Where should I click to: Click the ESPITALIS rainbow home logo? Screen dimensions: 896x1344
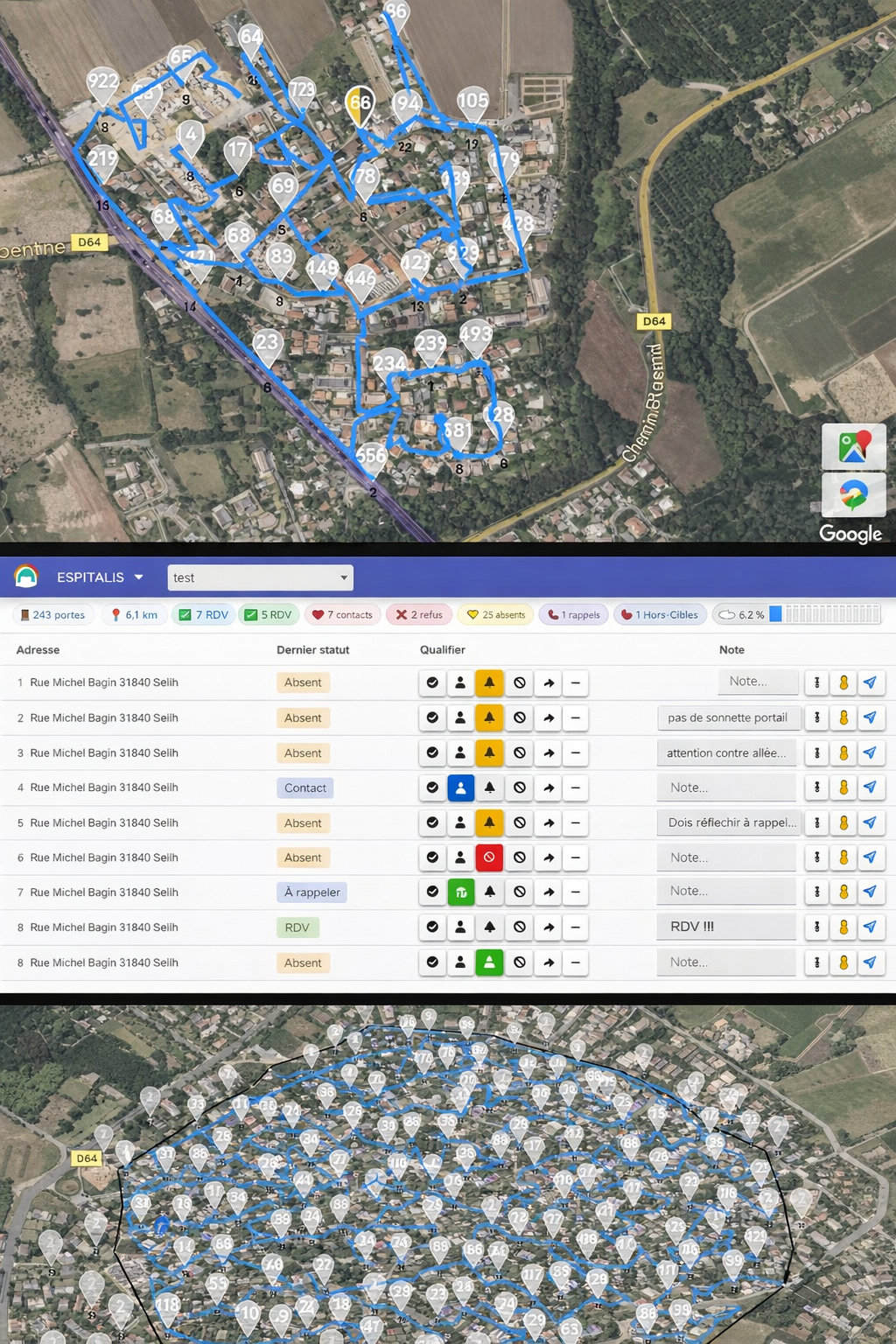click(x=26, y=577)
